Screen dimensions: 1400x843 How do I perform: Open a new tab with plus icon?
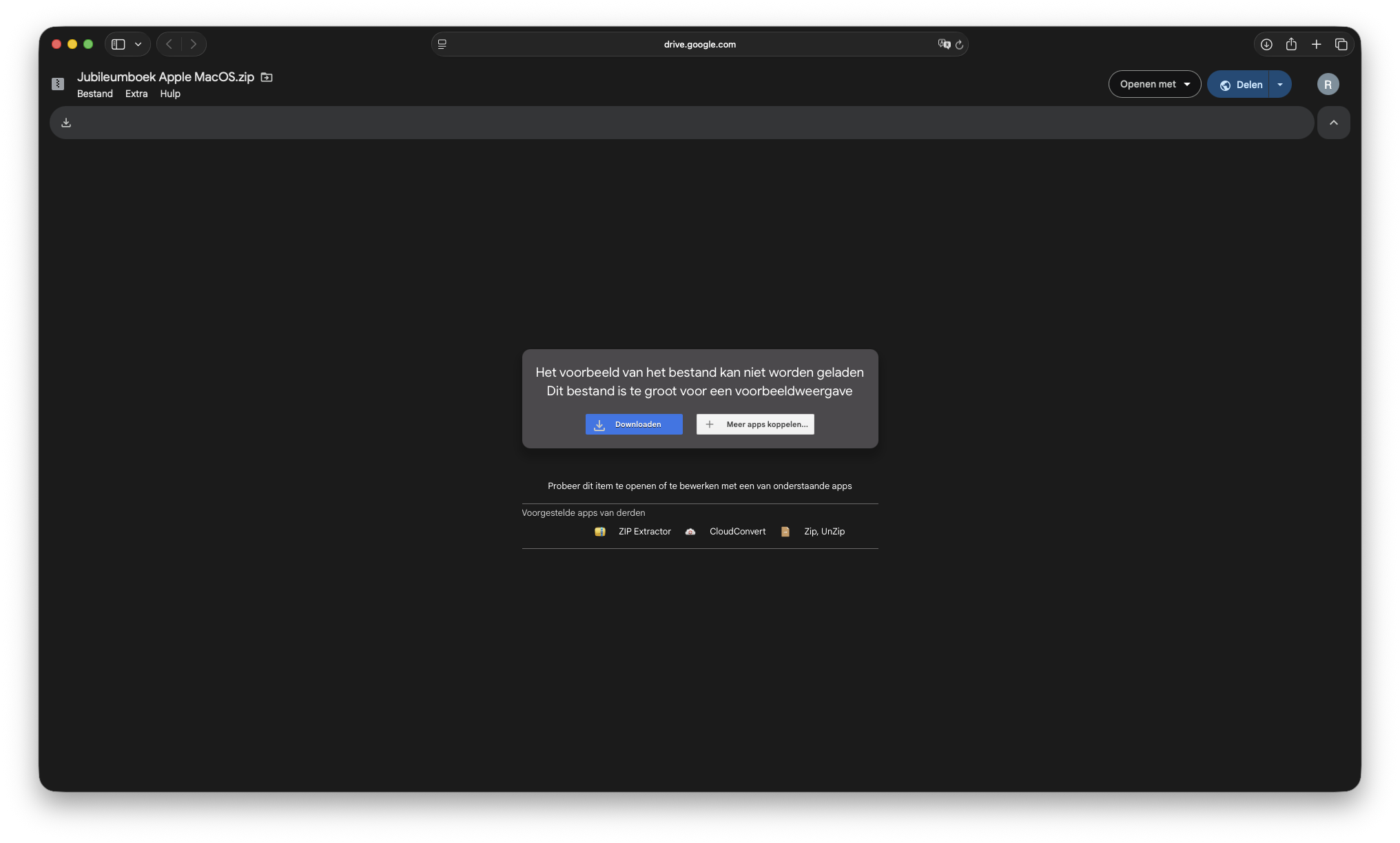pyautogui.click(x=1316, y=44)
